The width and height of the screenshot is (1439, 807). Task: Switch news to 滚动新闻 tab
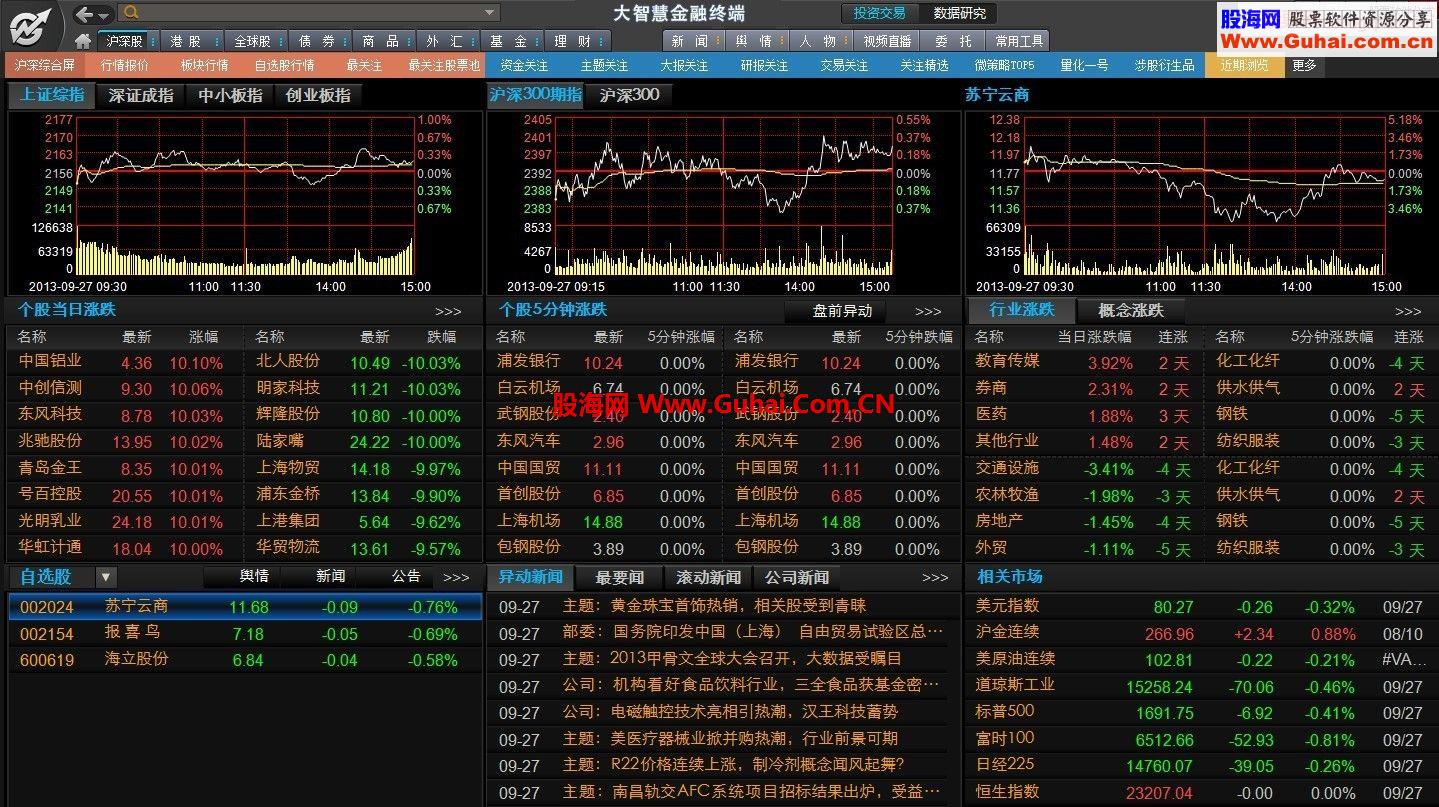[x=708, y=577]
